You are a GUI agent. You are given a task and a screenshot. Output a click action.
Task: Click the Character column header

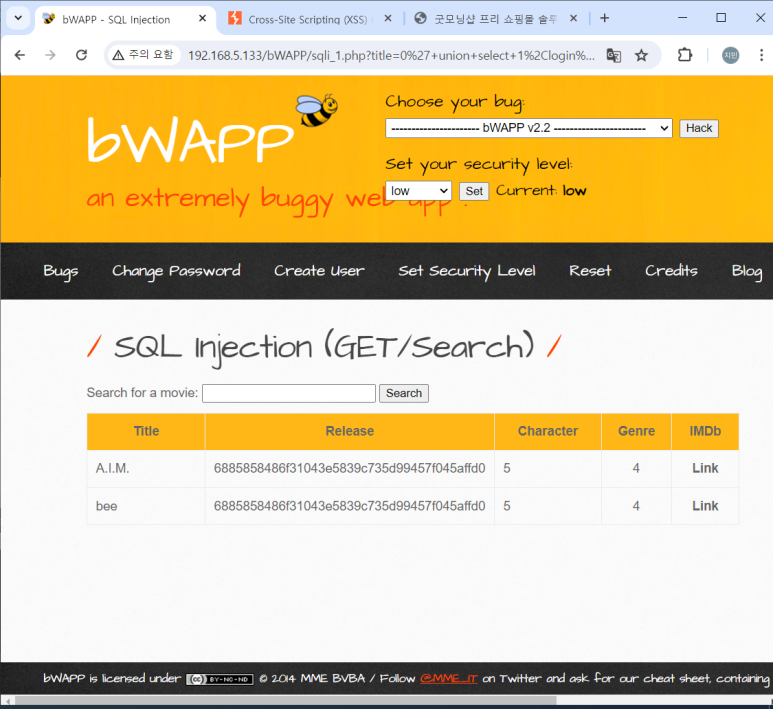(x=548, y=431)
